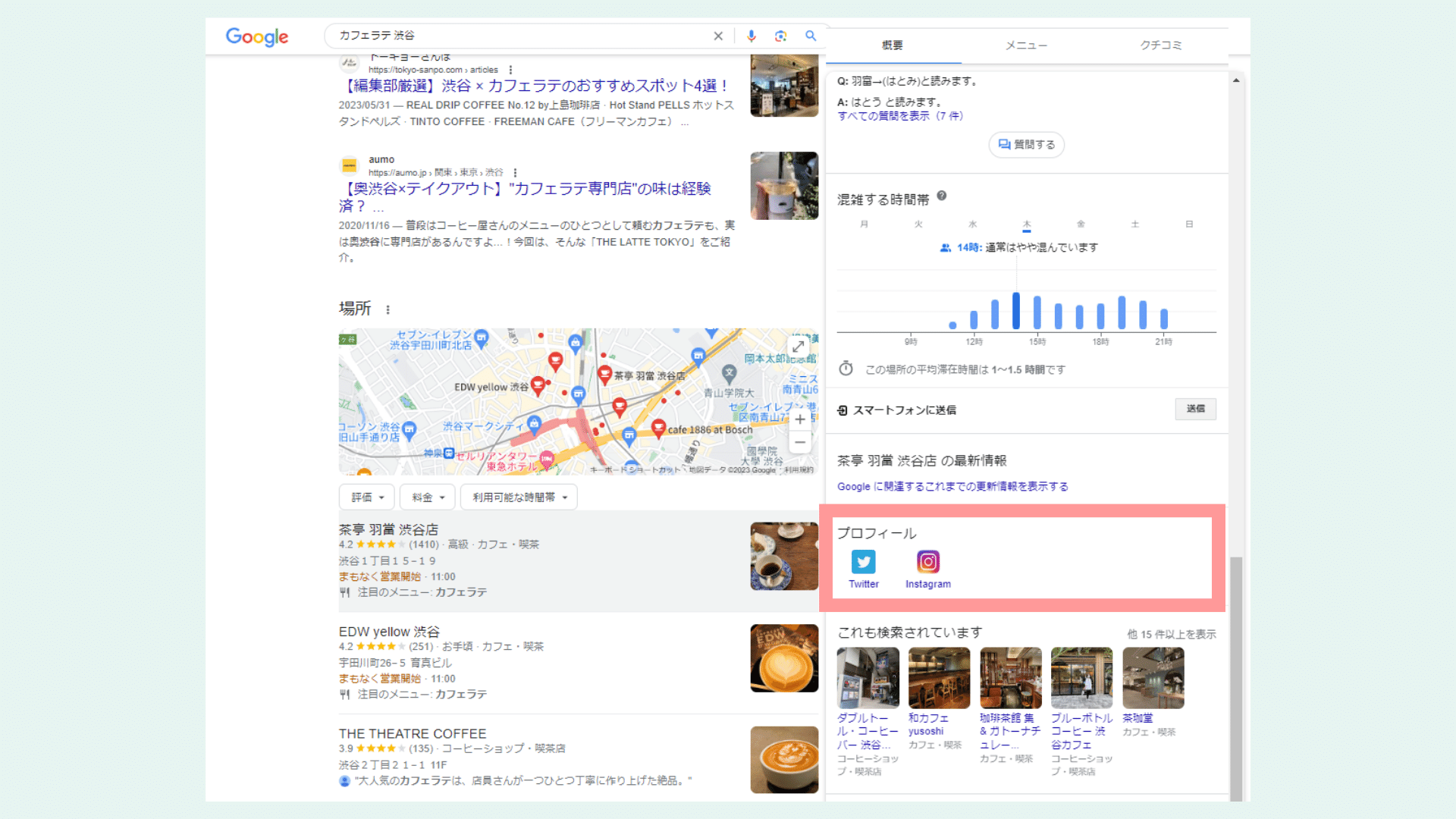Viewport: 1456px width, 819px height.
Task: Switch to the メニュー tab
Action: [x=1026, y=45]
